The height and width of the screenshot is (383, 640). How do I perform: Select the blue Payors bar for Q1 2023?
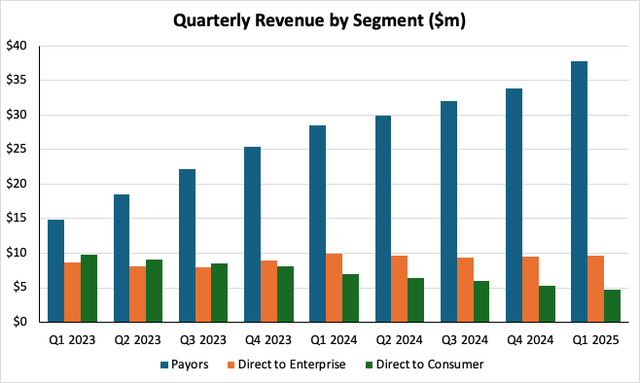click(56, 271)
